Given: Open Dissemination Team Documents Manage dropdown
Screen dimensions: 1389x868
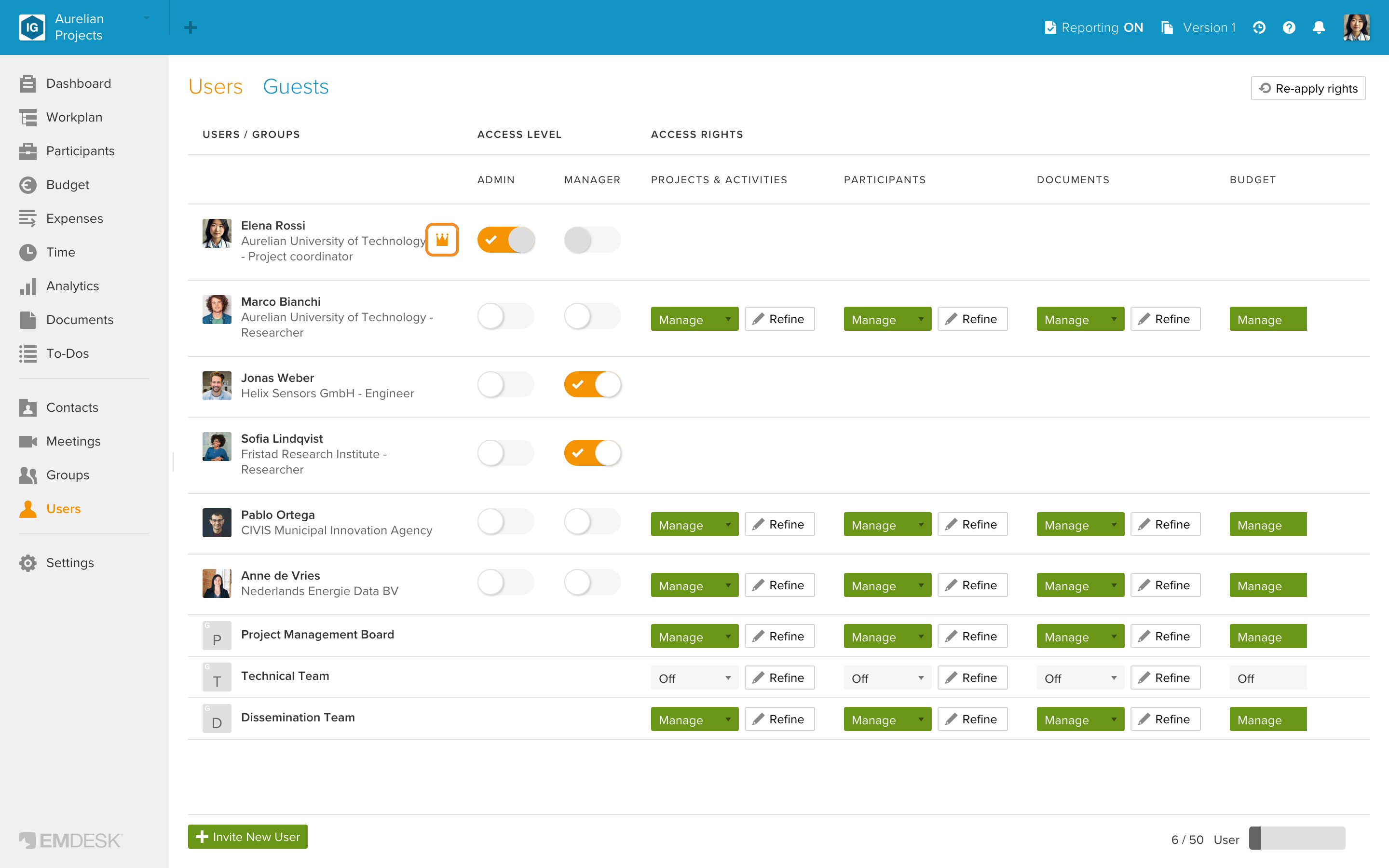Looking at the screenshot, I should (1080, 719).
